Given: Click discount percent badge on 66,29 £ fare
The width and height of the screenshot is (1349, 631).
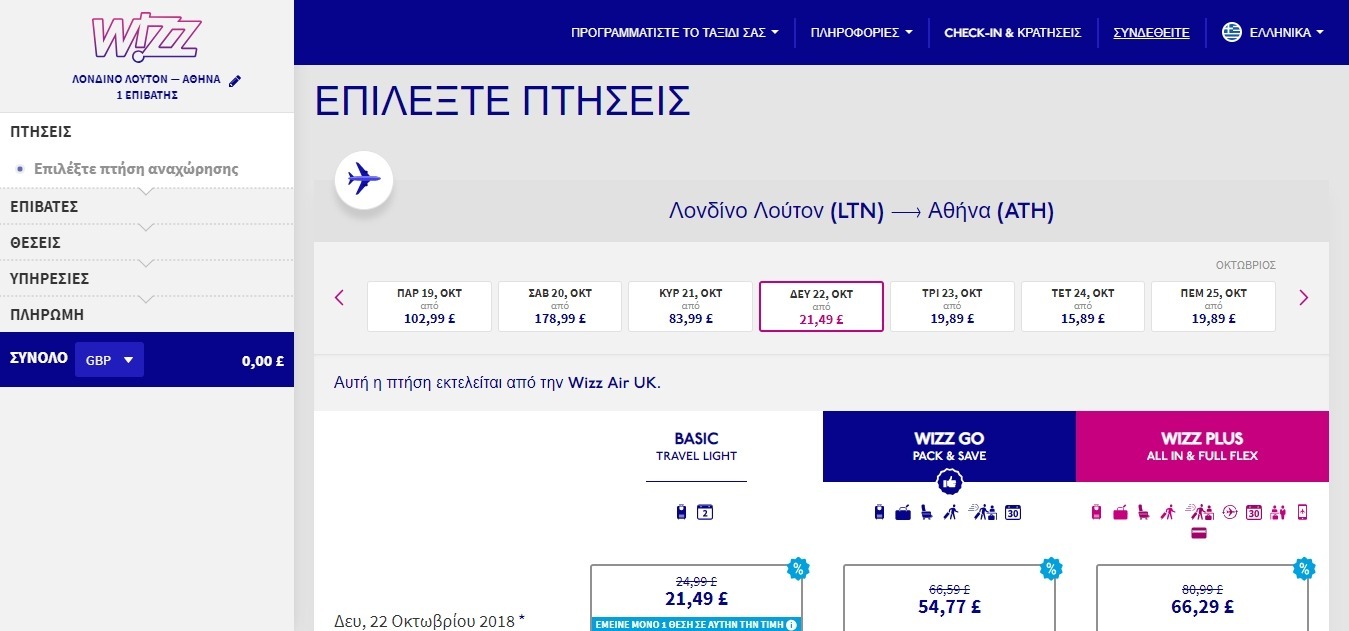Looking at the screenshot, I should point(1304,569).
